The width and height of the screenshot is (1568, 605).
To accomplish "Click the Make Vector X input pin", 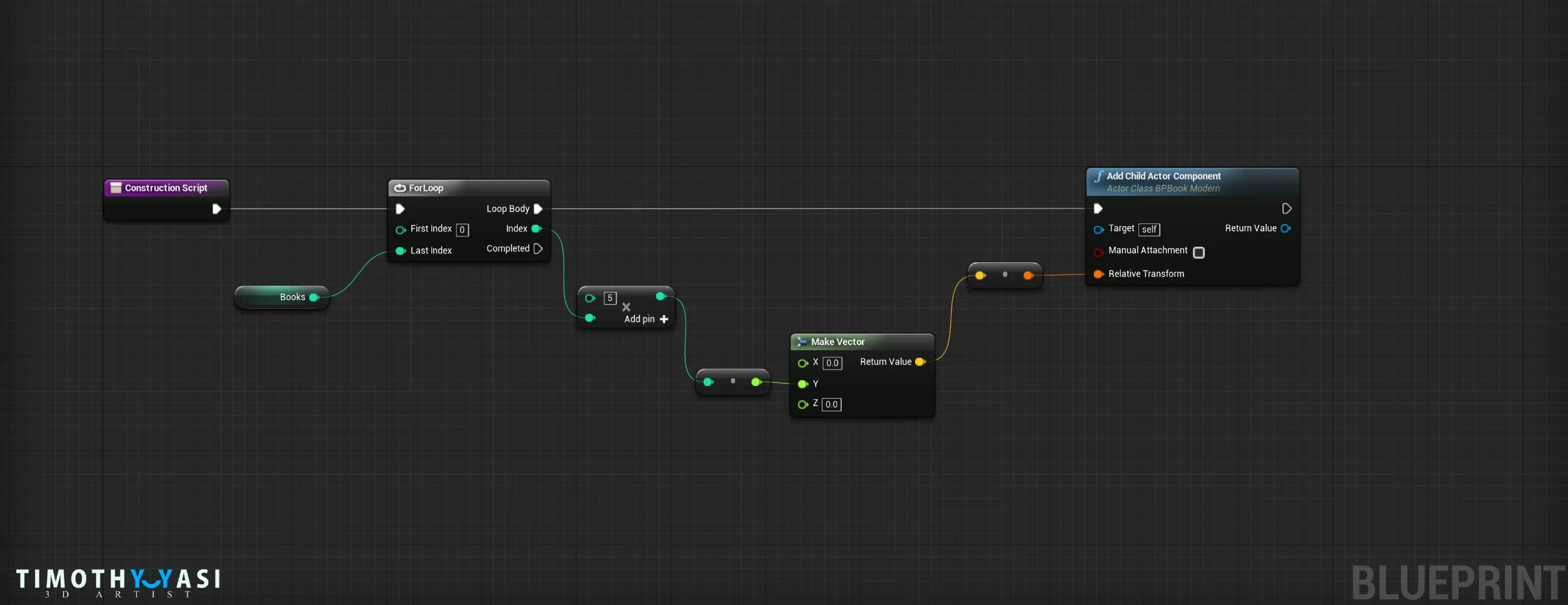I will (x=803, y=363).
